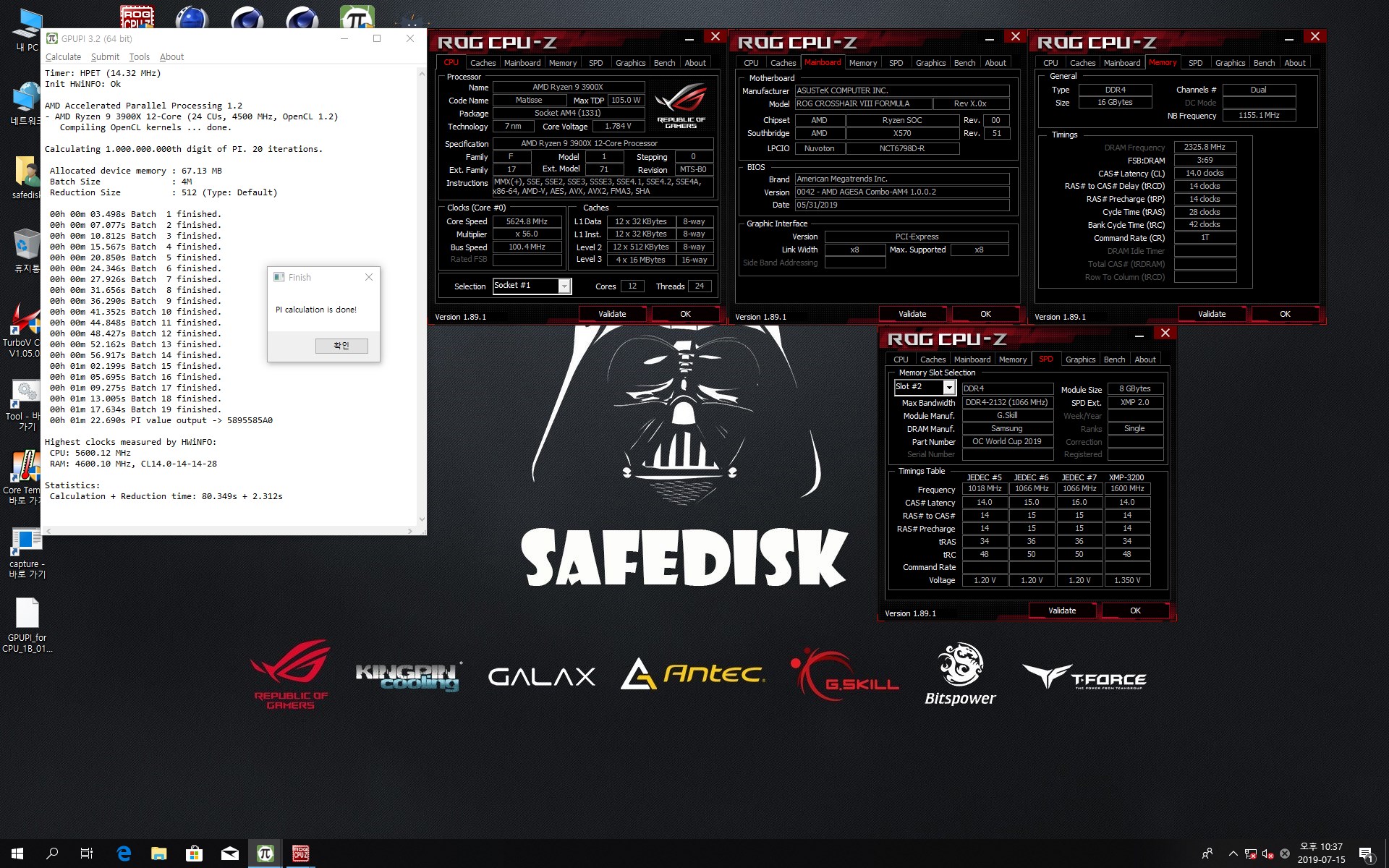Click the GPUPI horizontal scrollbar

pos(229,531)
